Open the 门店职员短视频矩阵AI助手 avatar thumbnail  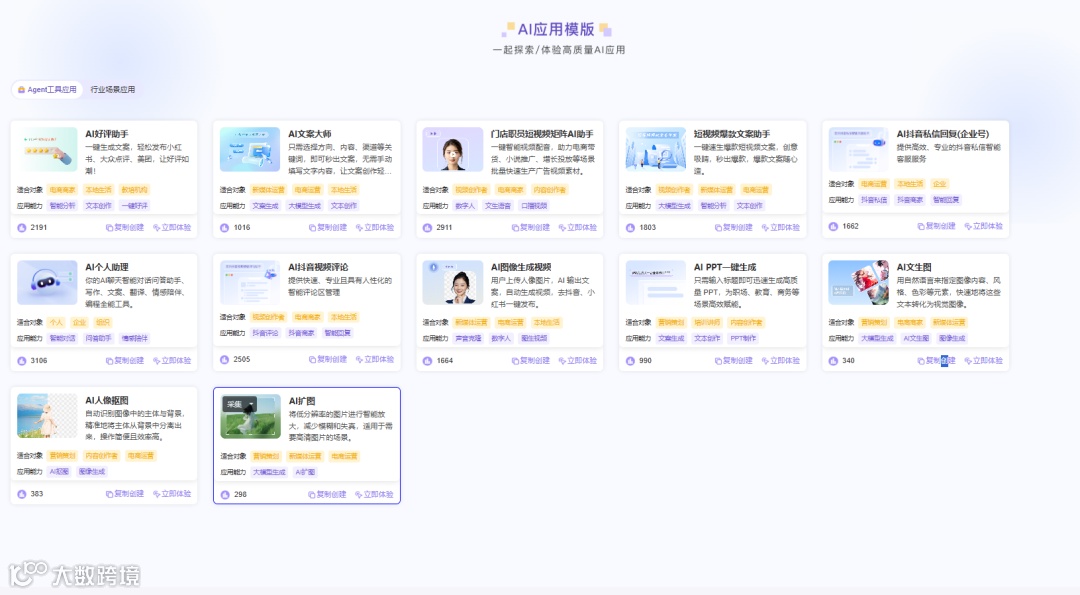pyautogui.click(x=453, y=149)
